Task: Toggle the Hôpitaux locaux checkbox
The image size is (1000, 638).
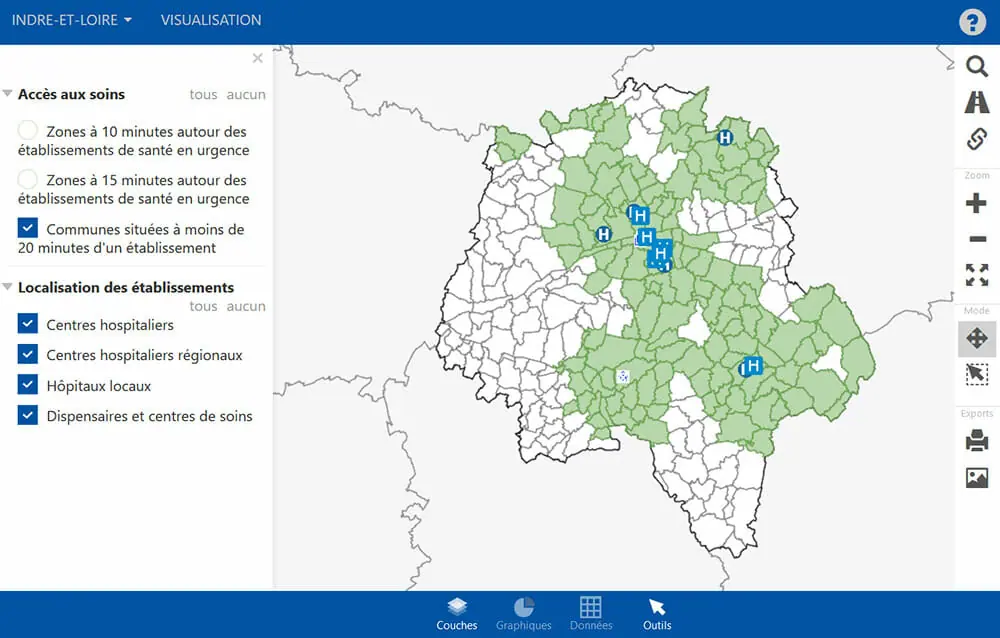Action: pos(28,386)
